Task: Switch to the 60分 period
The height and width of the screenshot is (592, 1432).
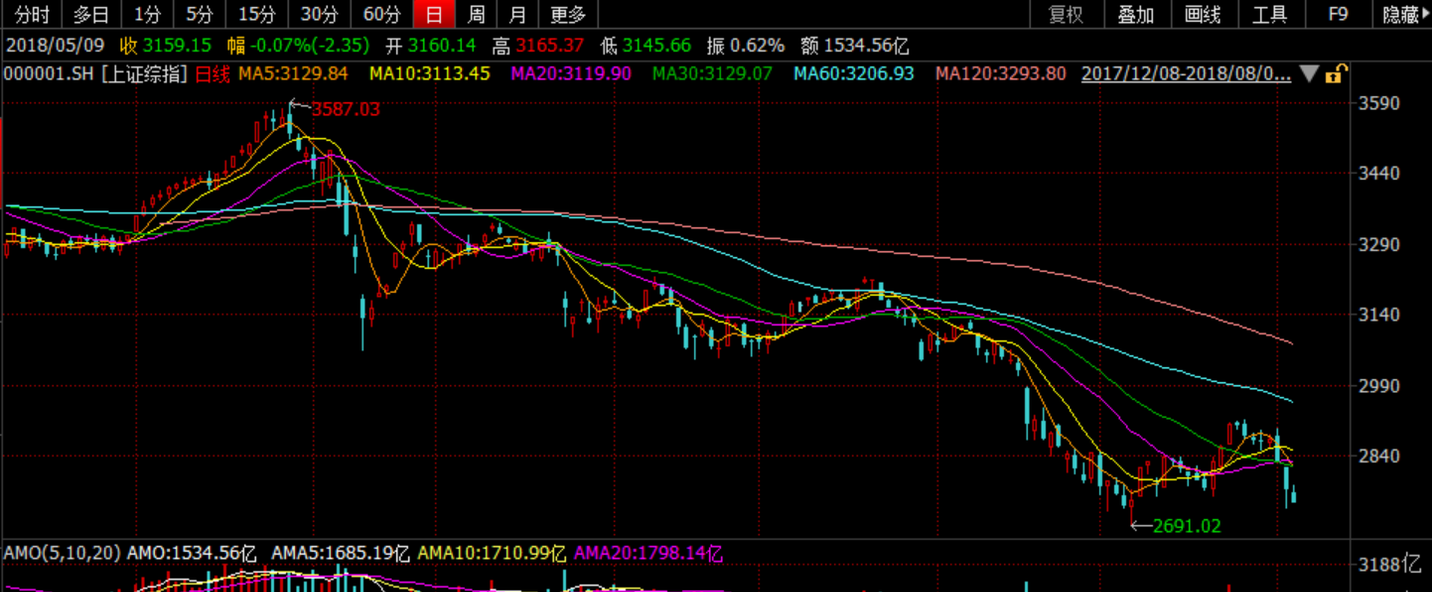Action: click(382, 14)
